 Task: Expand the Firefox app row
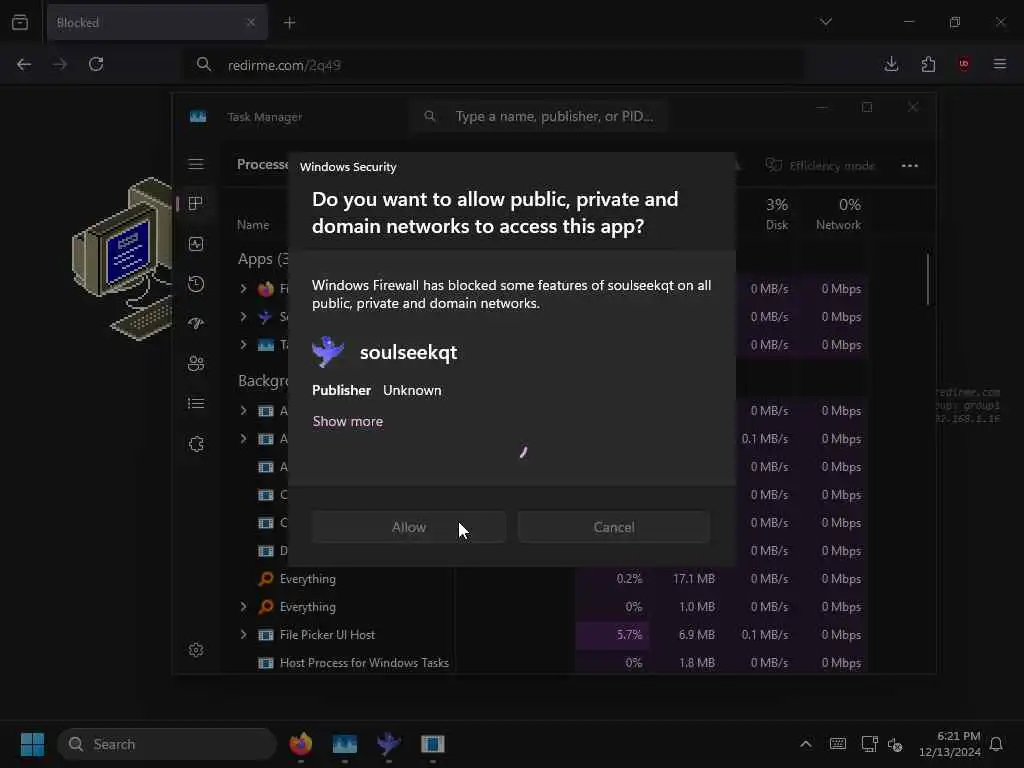click(x=244, y=288)
